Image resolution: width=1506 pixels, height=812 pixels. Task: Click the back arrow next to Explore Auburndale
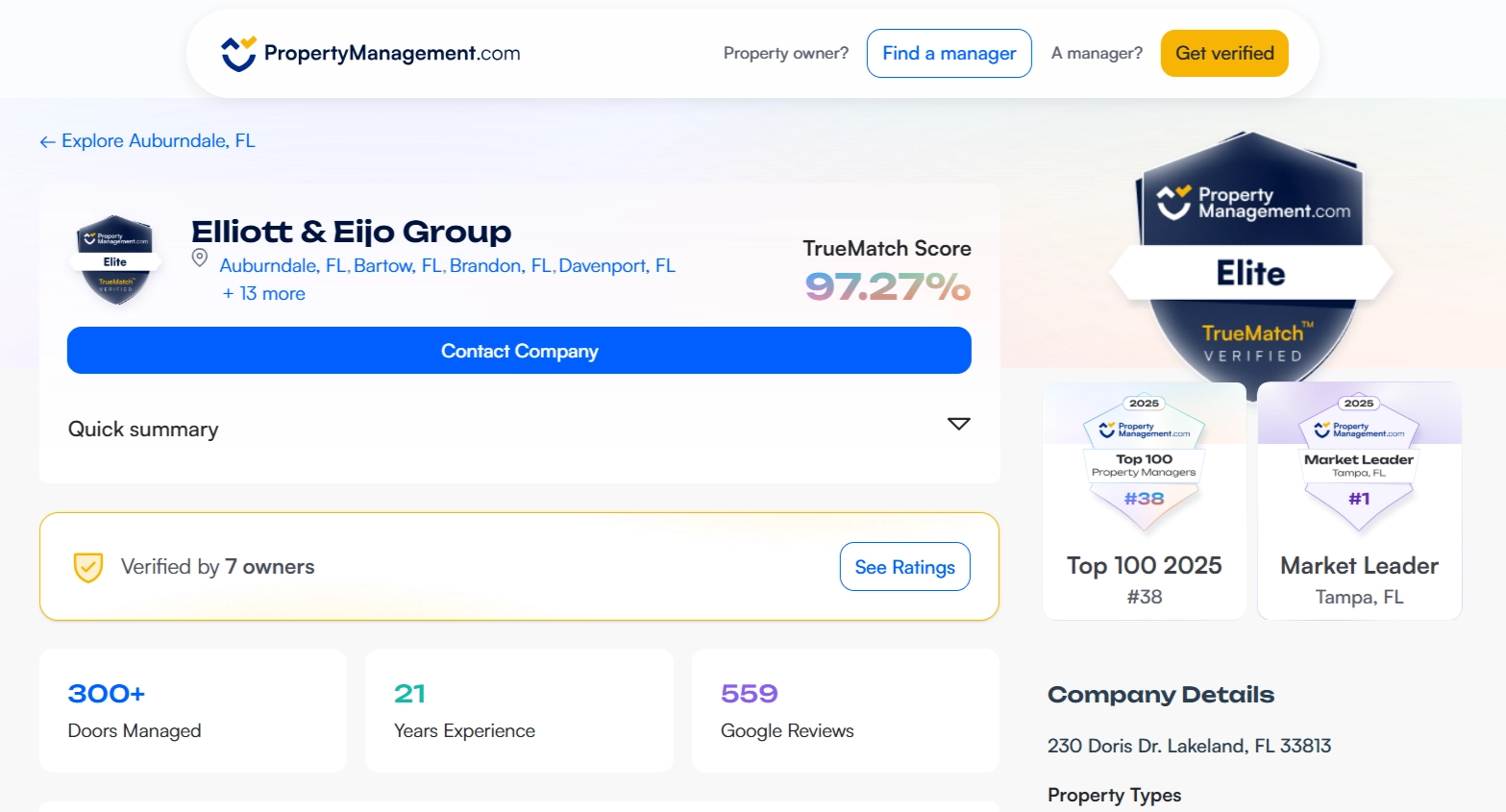coord(47,142)
